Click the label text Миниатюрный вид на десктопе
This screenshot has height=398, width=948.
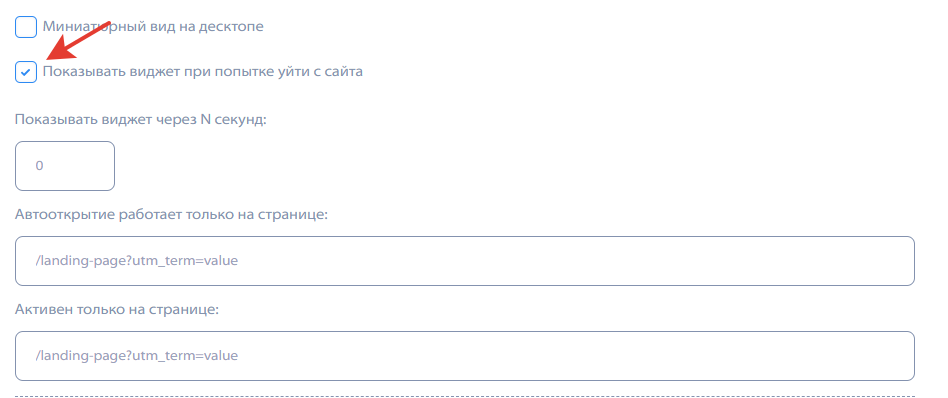(x=153, y=27)
